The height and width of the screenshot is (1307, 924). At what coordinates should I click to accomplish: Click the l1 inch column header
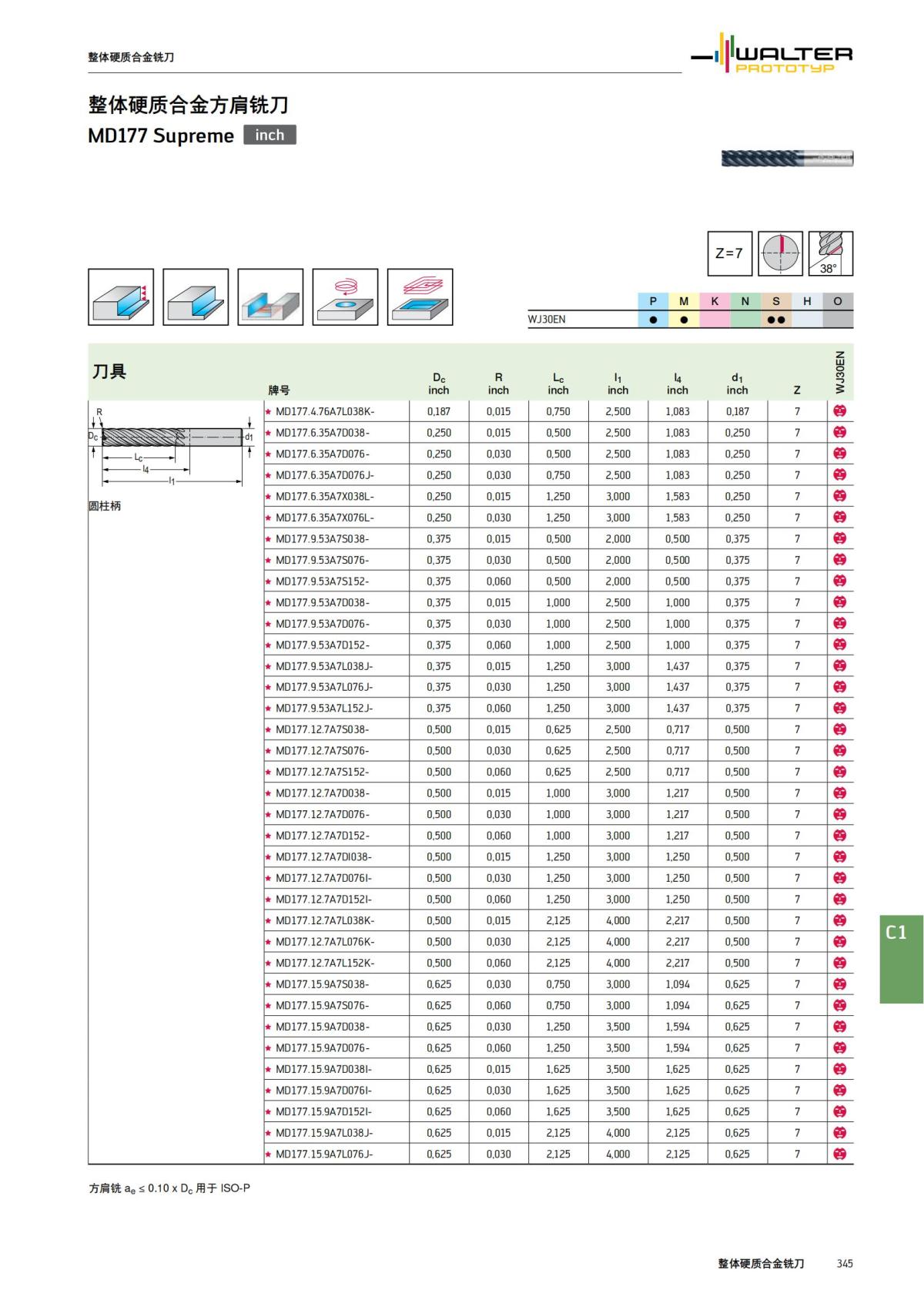click(x=618, y=384)
